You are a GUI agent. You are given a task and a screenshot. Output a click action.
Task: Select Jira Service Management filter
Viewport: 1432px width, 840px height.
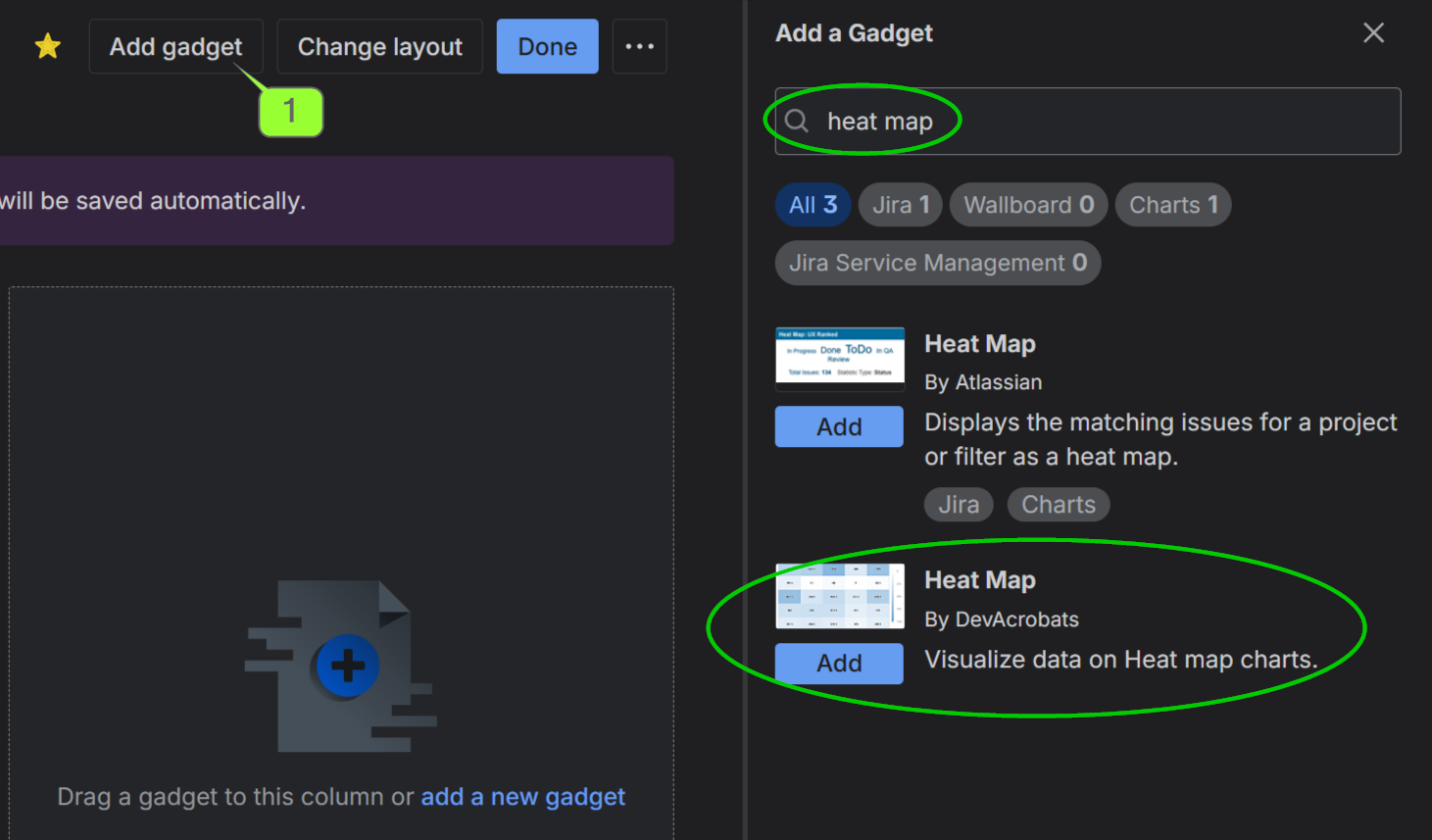point(937,263)
